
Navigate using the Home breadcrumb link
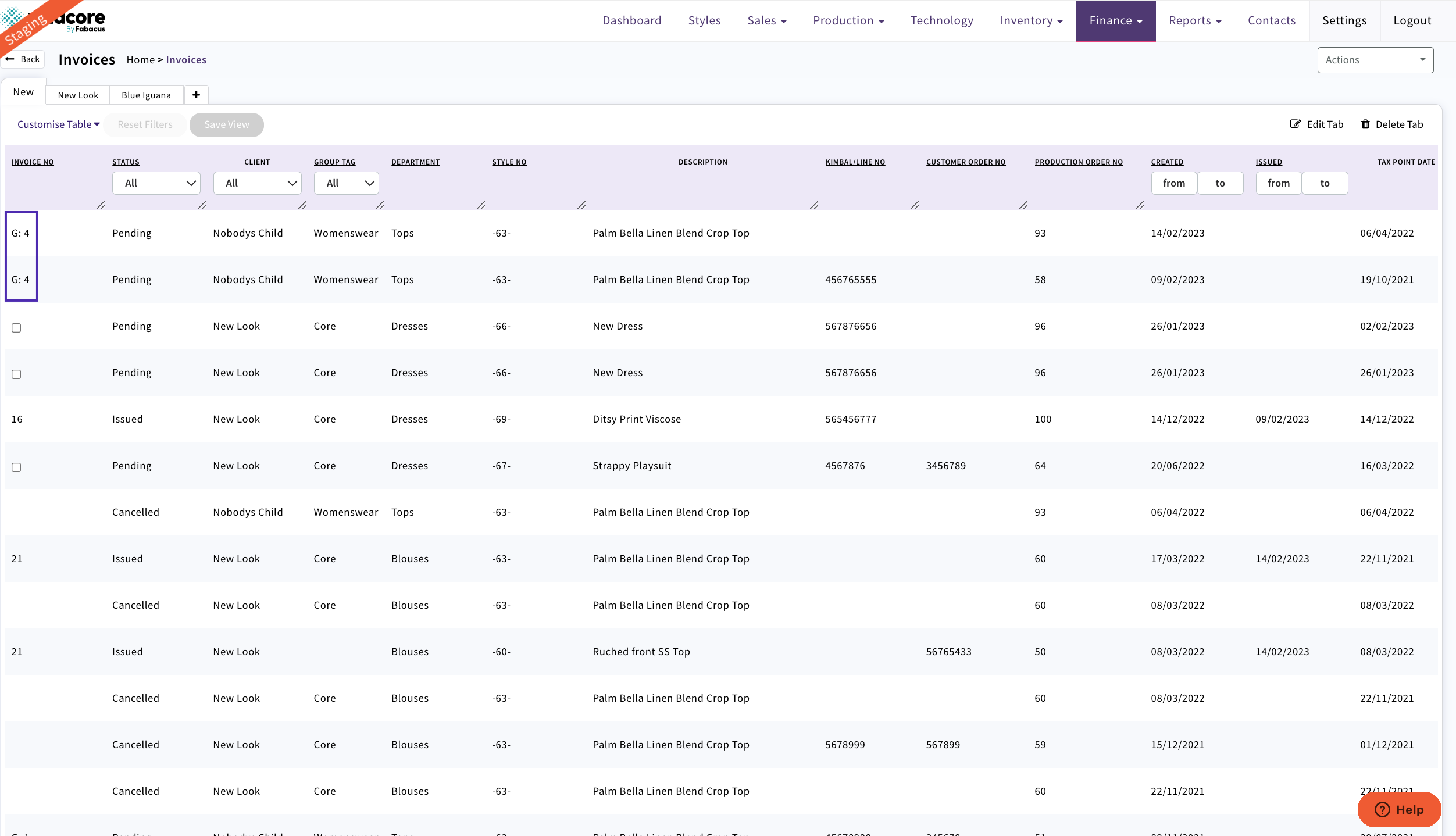coord(140,59)
